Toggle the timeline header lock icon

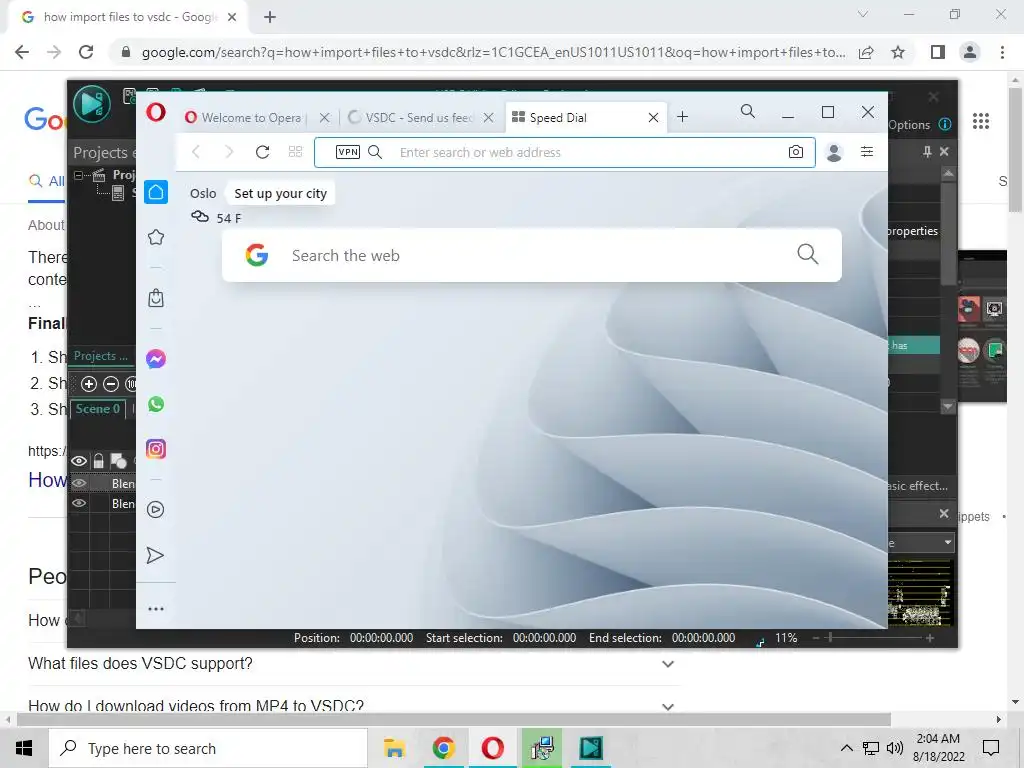pos(99,461)
